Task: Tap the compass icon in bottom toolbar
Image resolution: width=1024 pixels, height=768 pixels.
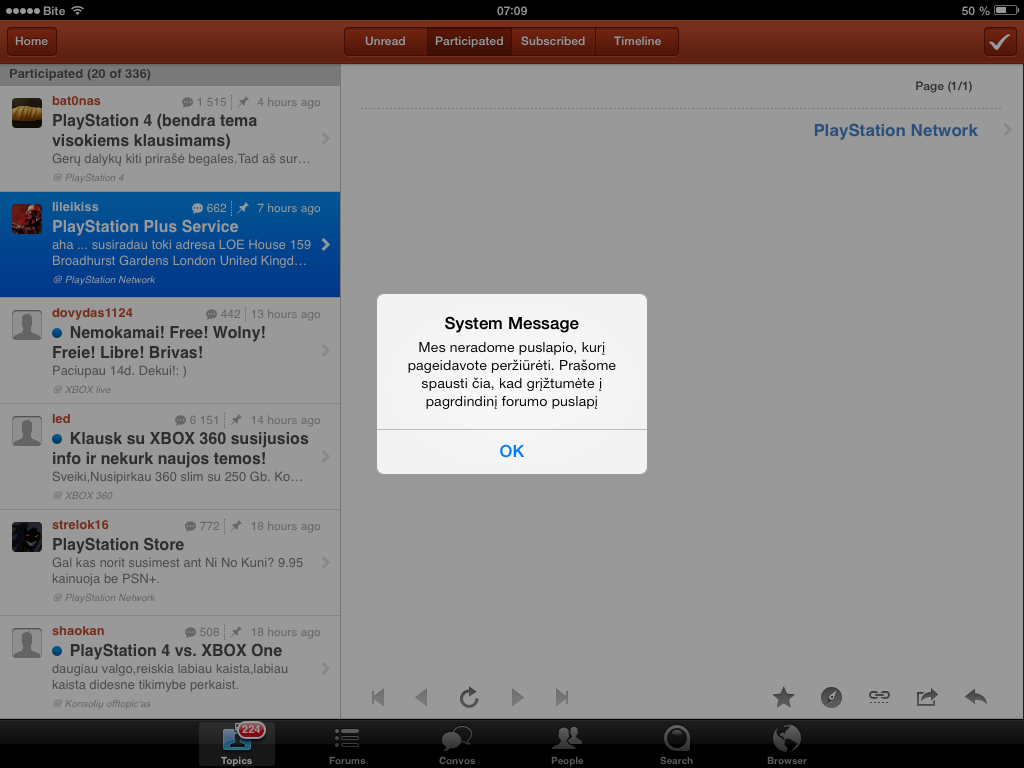Action: point(831,697)
